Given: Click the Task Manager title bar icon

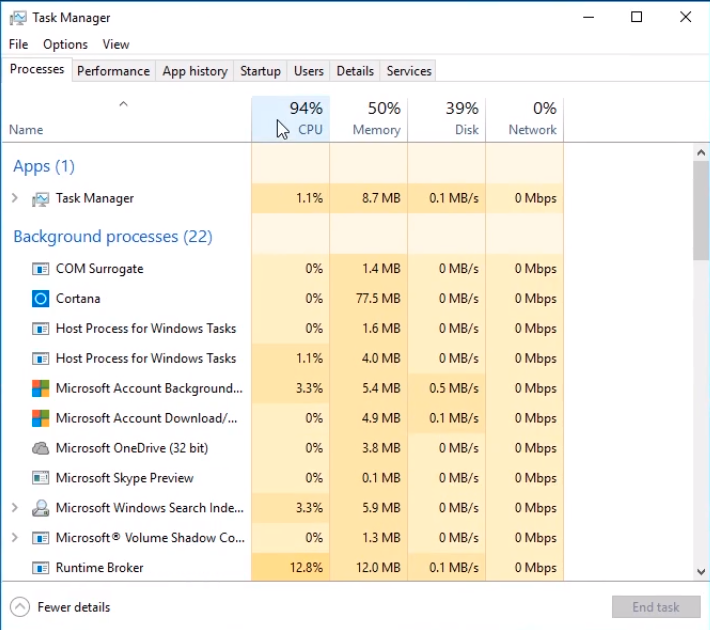Looking at the screenshot, I should [x=18, y=18].
